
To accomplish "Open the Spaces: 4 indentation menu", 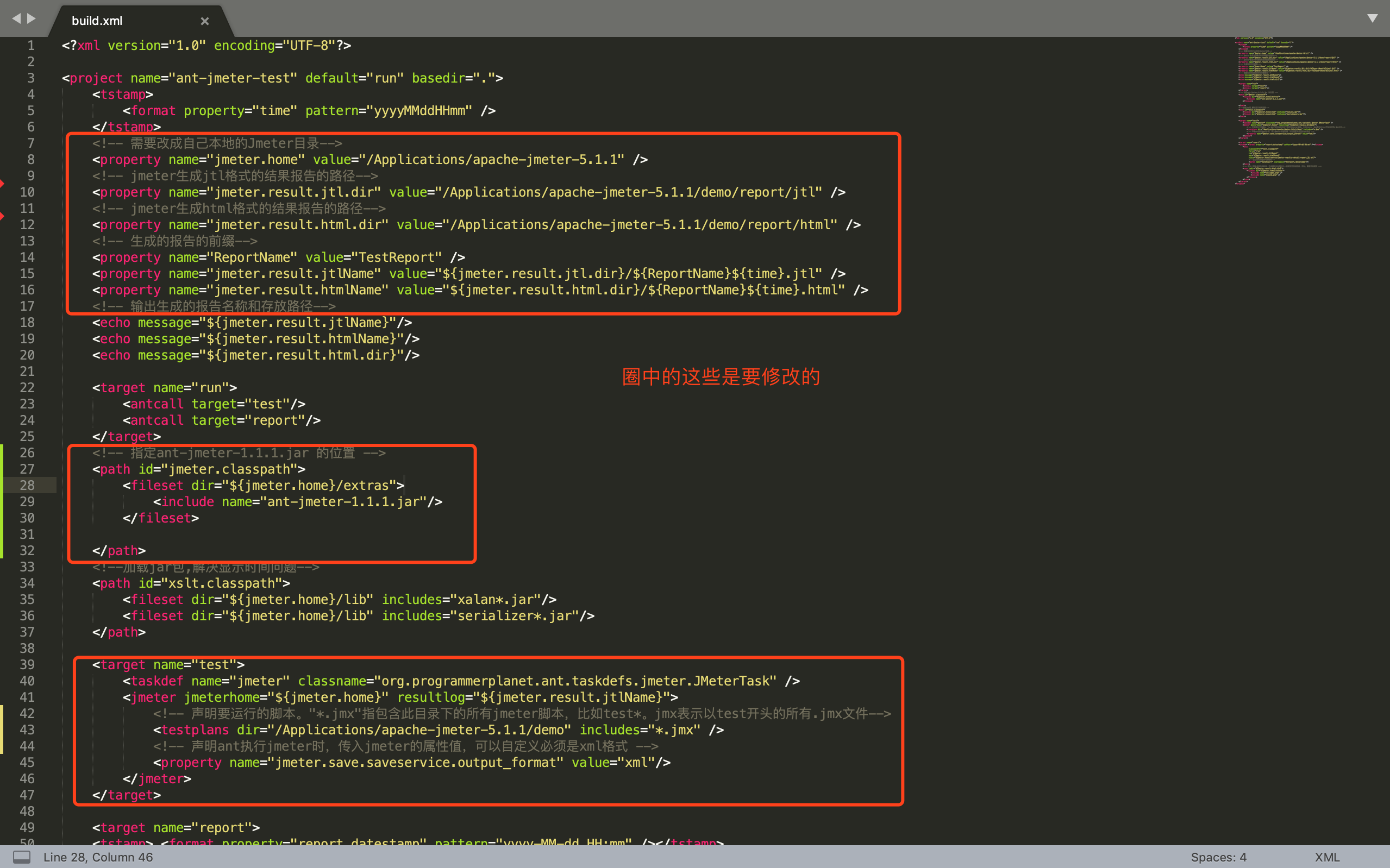I will pos(1218,857).
